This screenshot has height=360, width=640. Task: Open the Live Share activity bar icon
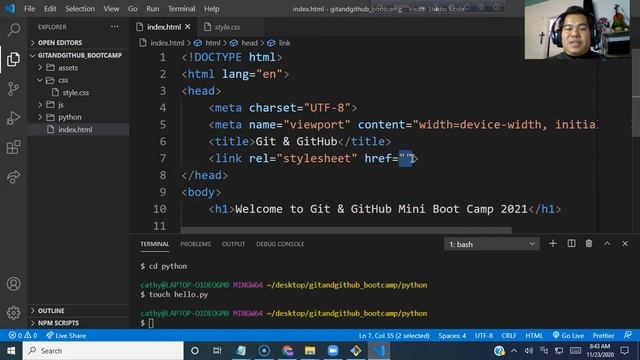pos(13,177)
